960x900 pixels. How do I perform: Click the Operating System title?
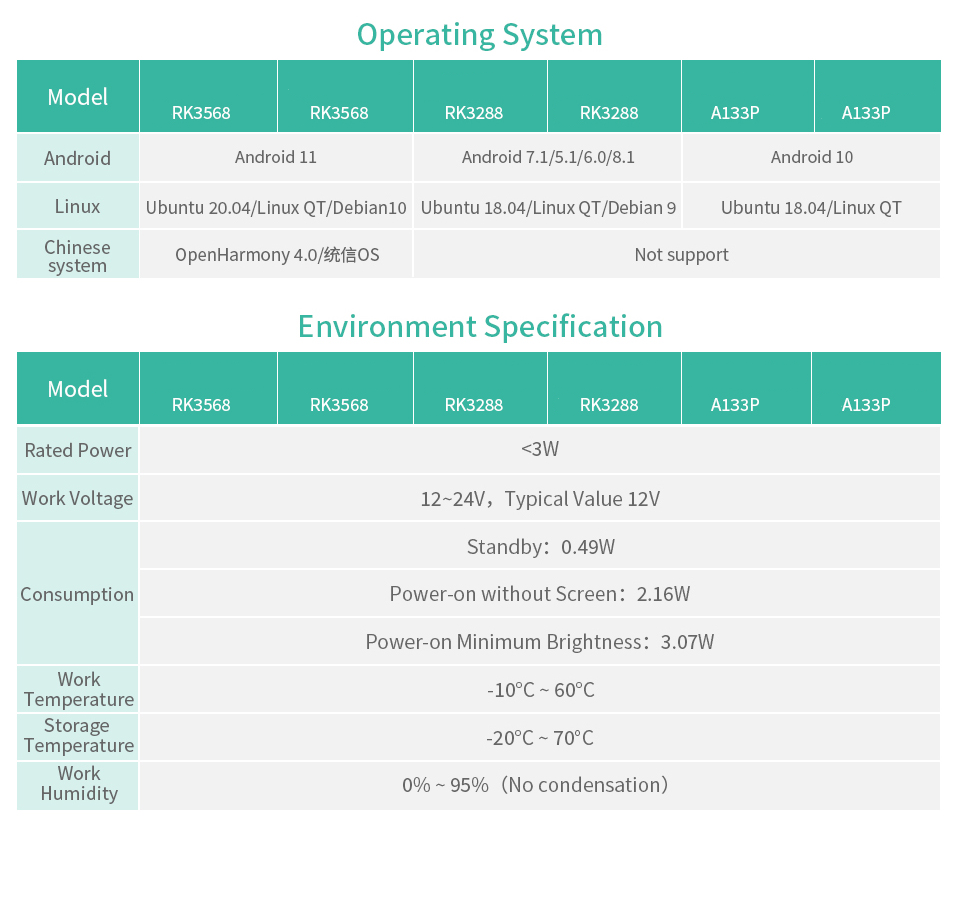[479, 34]
